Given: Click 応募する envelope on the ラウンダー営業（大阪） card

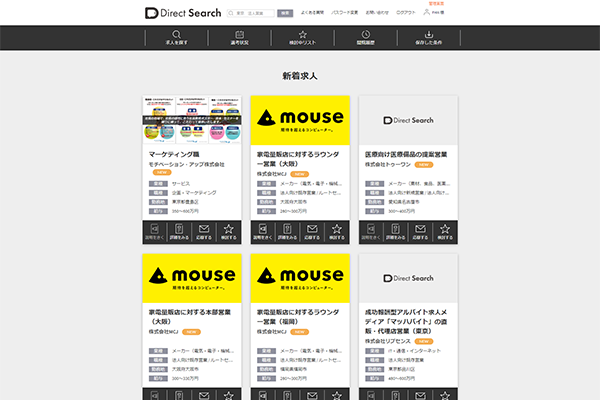Looking at the screenshot, I should 312,232.
